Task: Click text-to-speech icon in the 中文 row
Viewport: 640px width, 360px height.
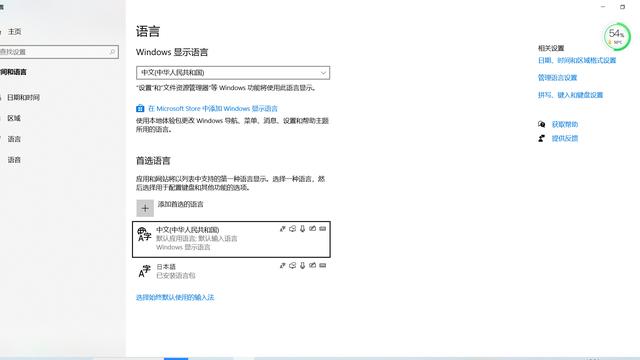Action: [x=292, y=229]
